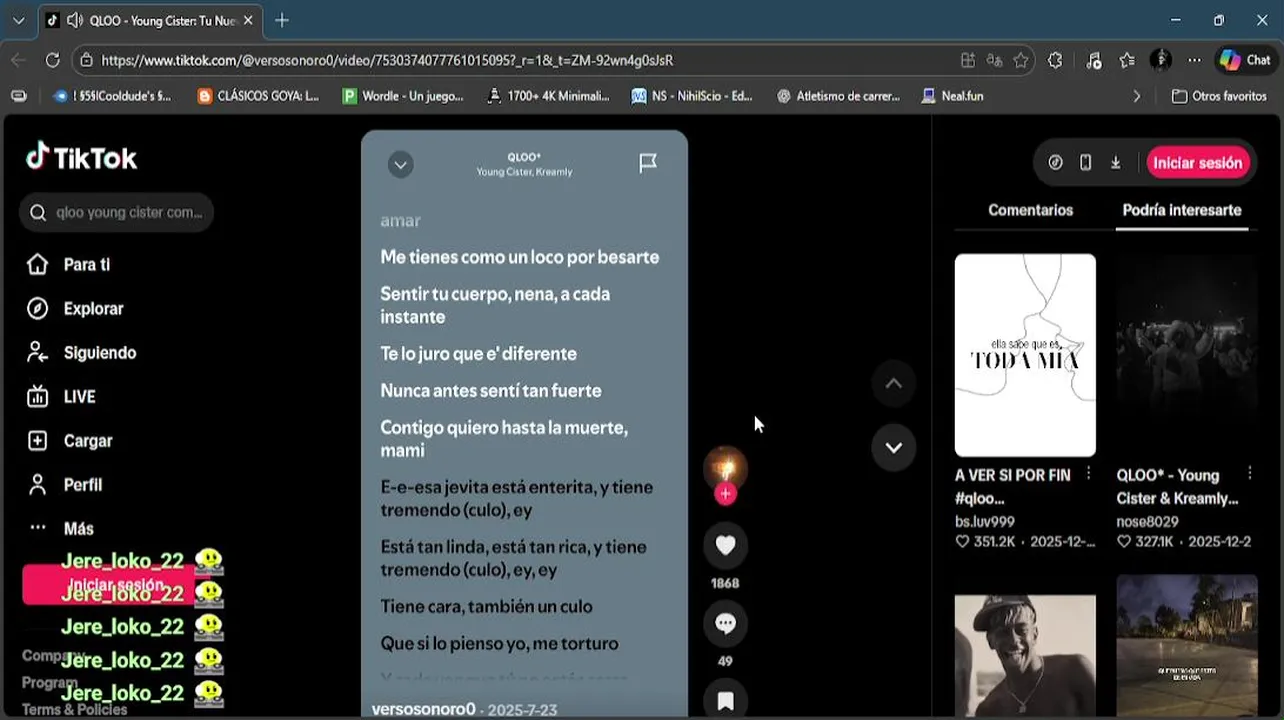1284x720 pixels.
Task: Open NS - NihilScio bookmark
Action: (692, 96)
